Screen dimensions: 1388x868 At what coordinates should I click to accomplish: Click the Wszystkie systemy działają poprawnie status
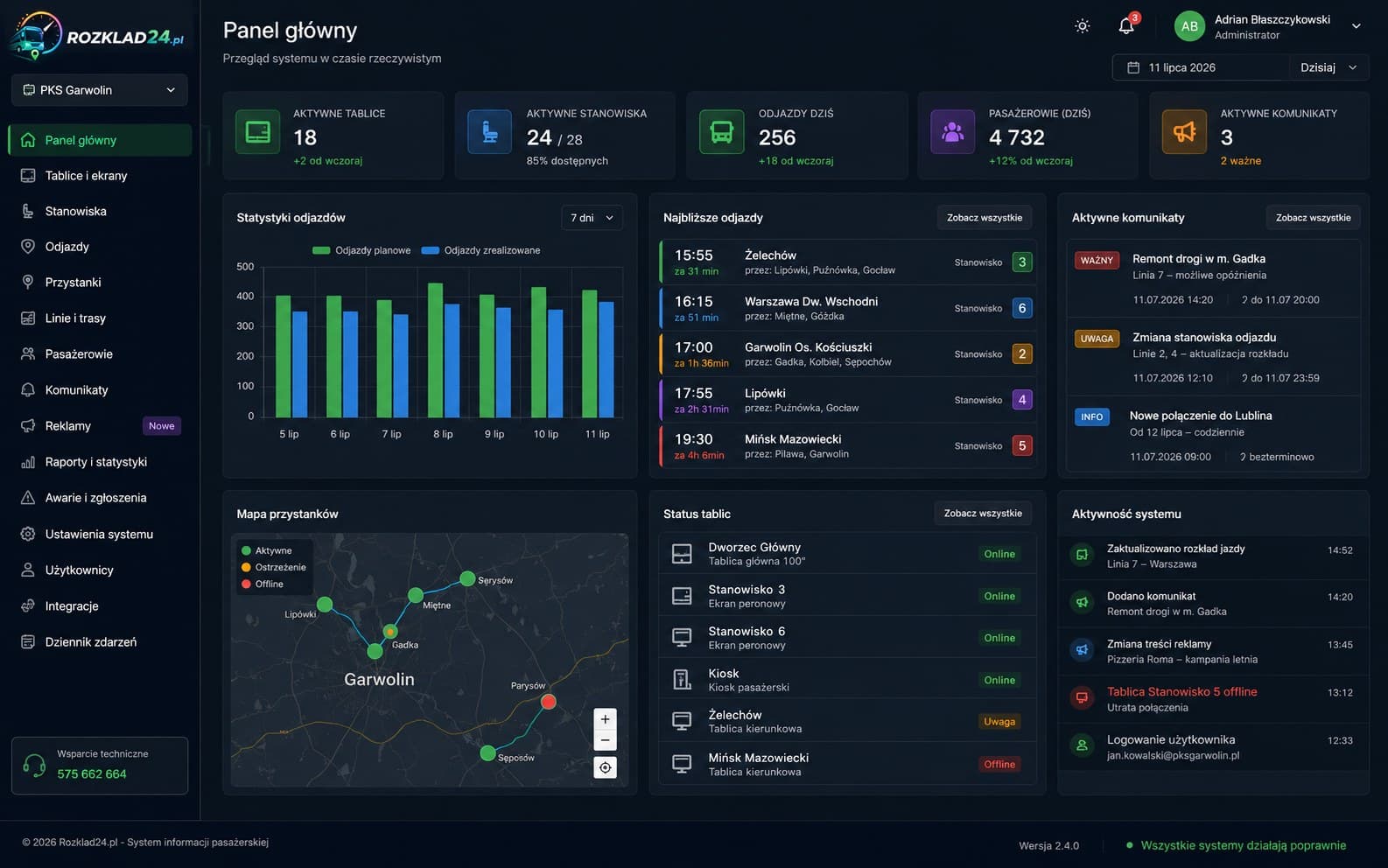[1236, 845]
